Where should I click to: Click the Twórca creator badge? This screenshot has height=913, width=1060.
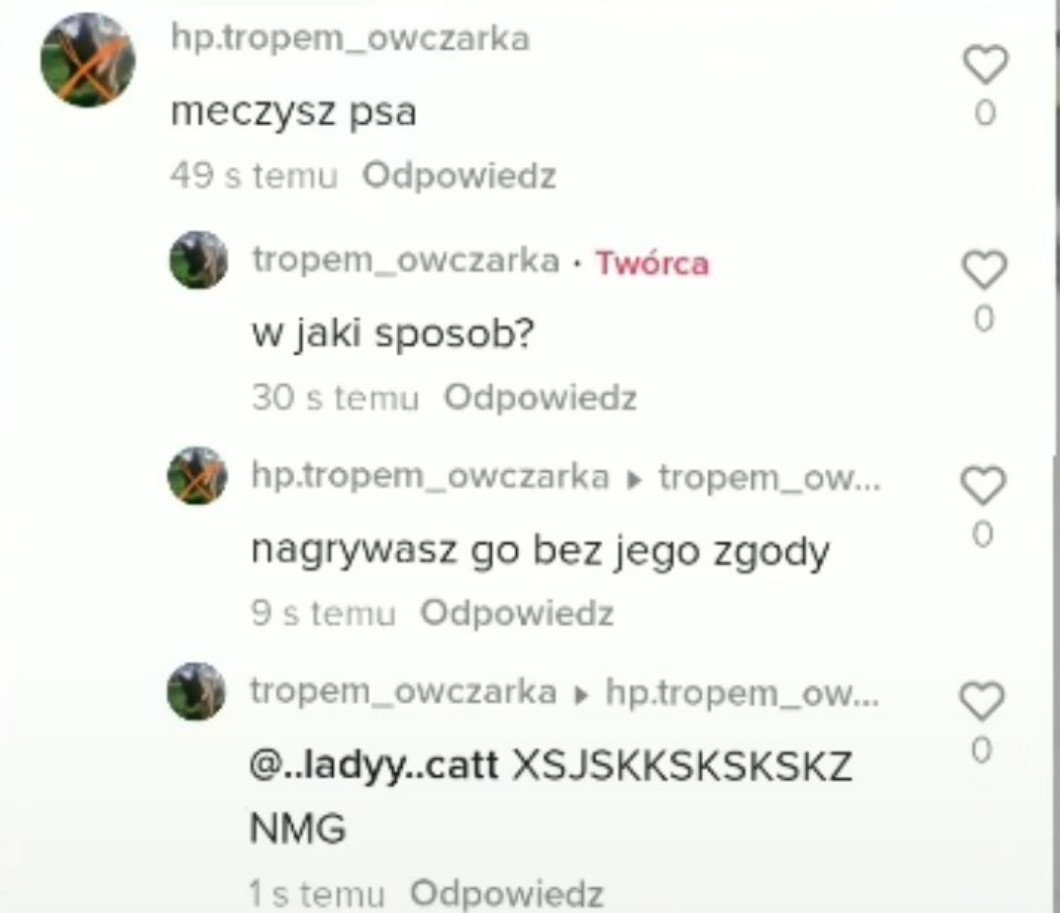click(x=652, y=264)
